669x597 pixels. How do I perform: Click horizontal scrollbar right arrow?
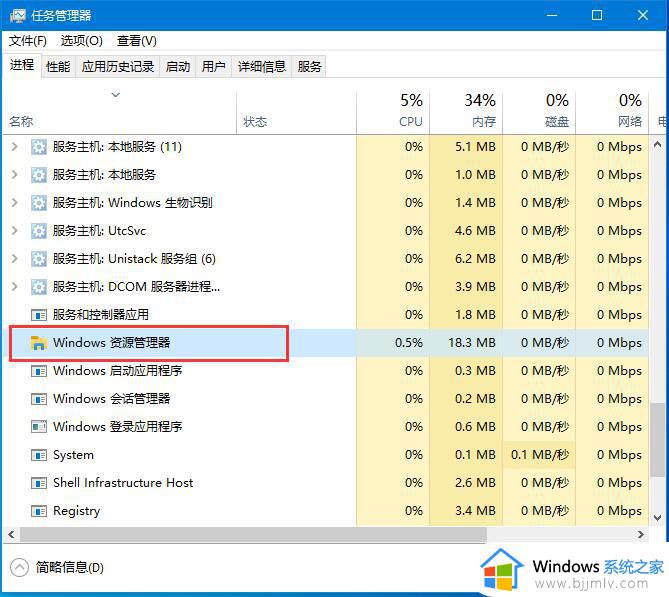tap(640, 534)
